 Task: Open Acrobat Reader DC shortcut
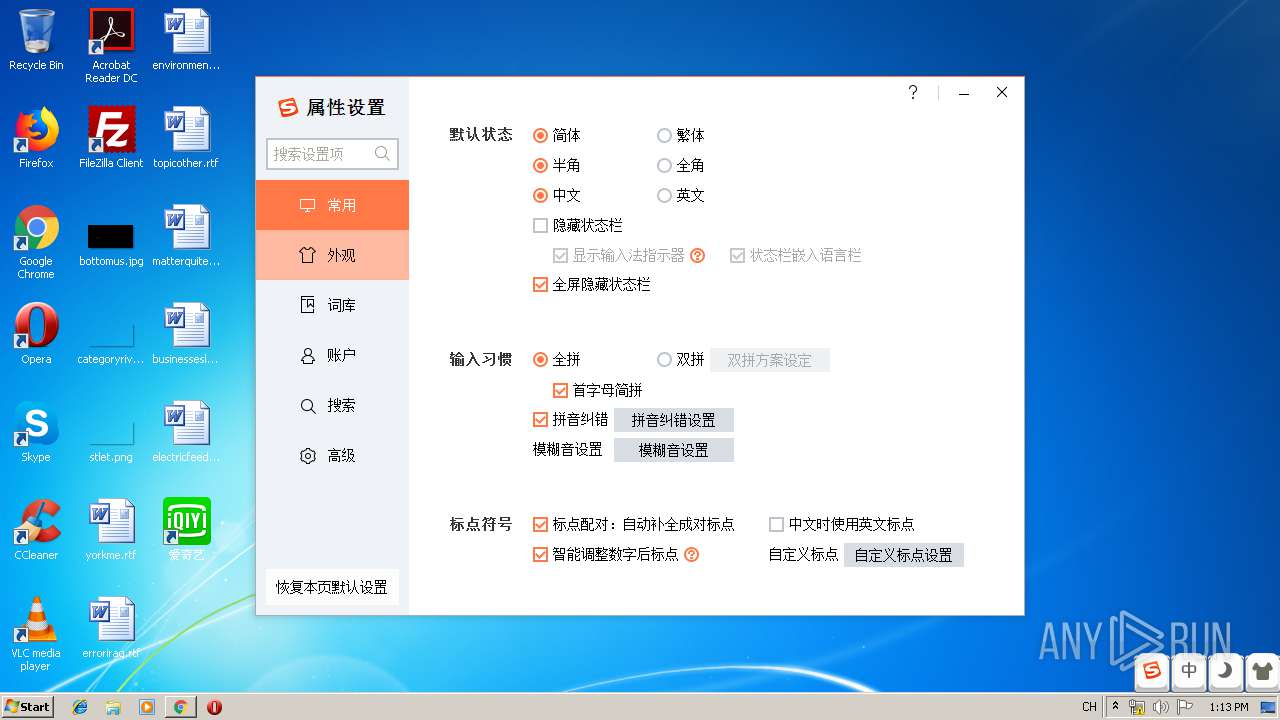pyautogui.click(x=111, y=46)
